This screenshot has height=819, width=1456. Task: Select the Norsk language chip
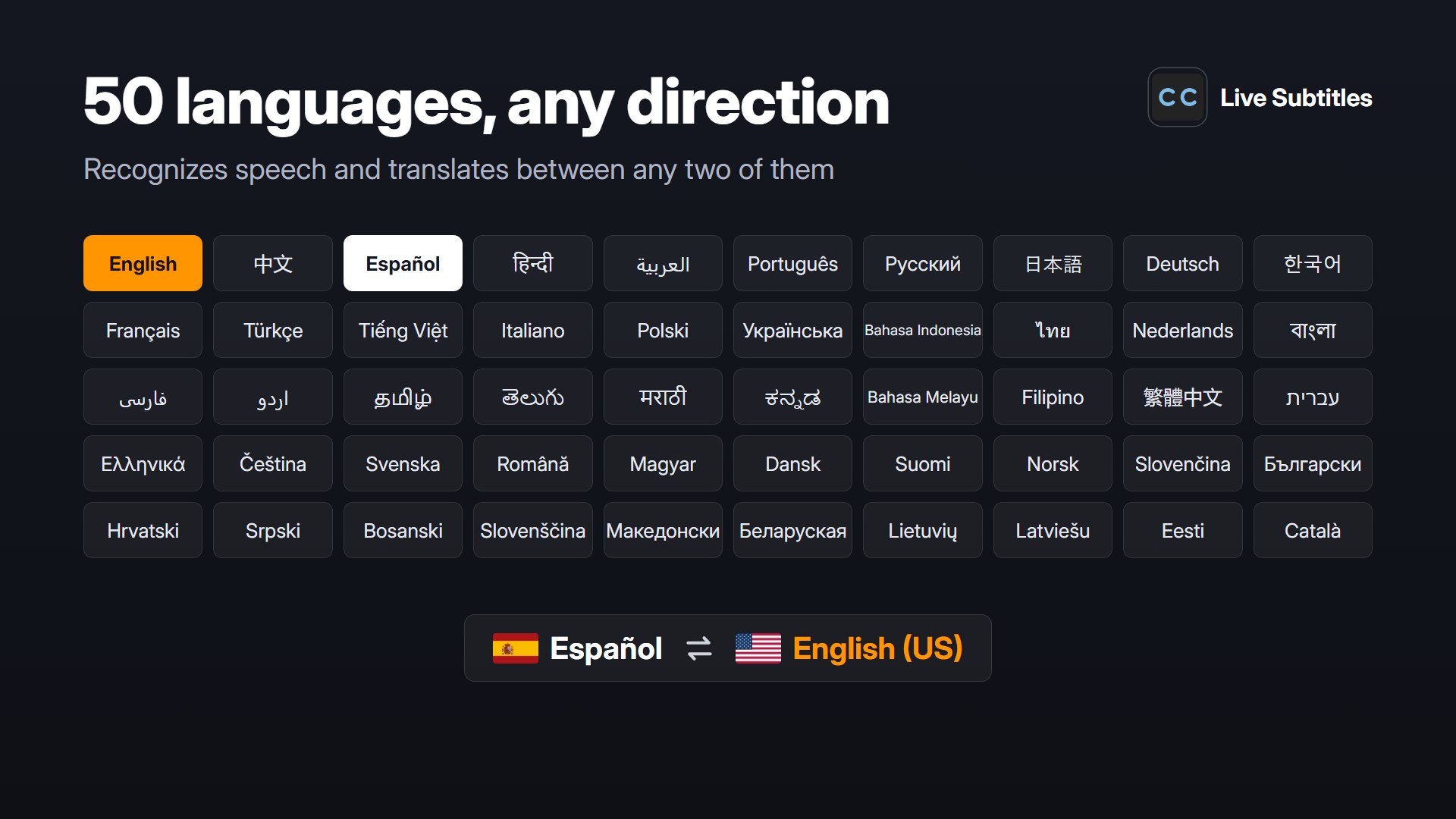tap(1053, 463)
